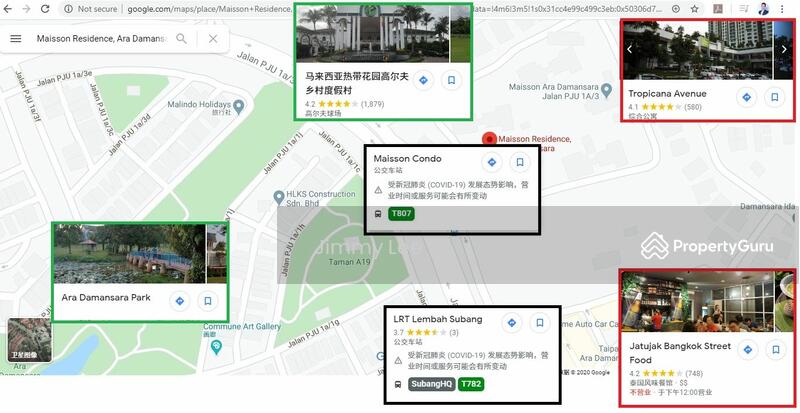Click the PDF extension icon in the toolbar
800x413 pixels.
tap(718, 9)
